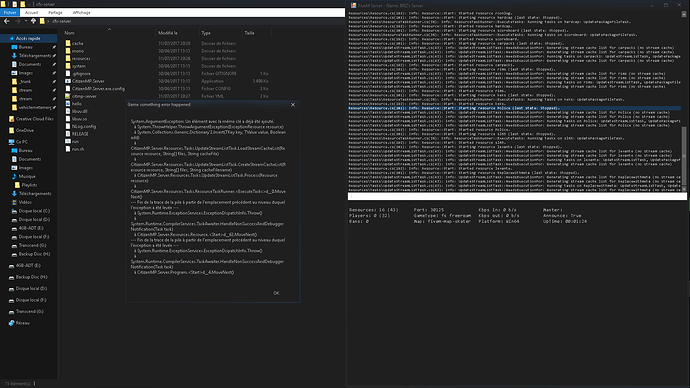
Task: Select the cache folder icon
Action: tap(68, 43)
